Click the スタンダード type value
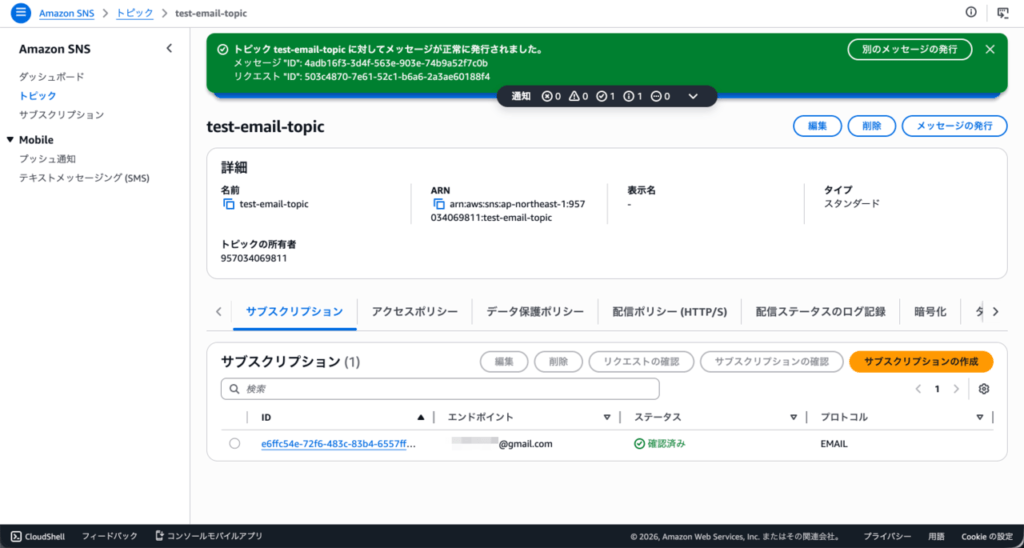The image size is (1024, 548). coord(852,203)
